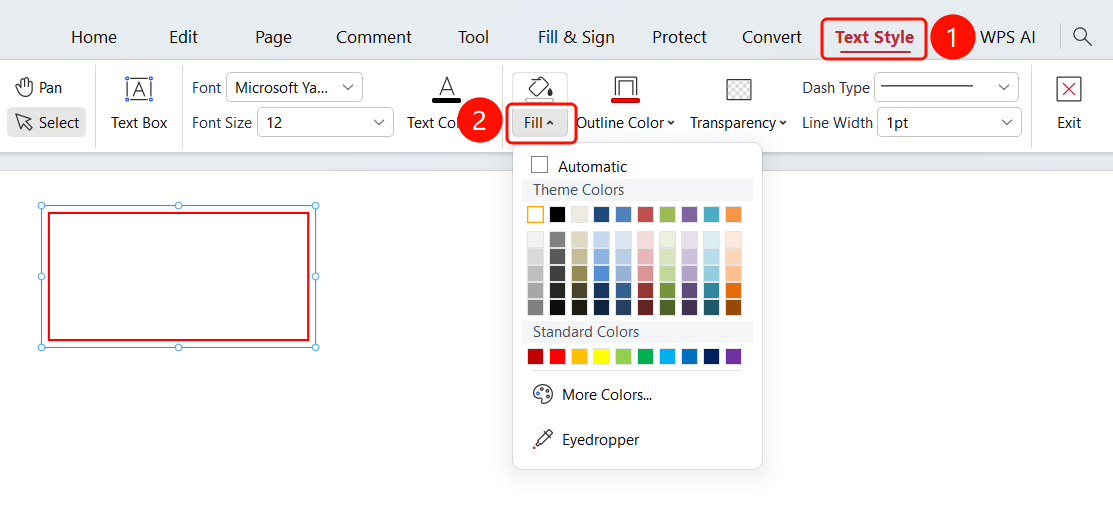Pick the black theme color swatch
1113x516 pixels.
click(x=557, y=214)
